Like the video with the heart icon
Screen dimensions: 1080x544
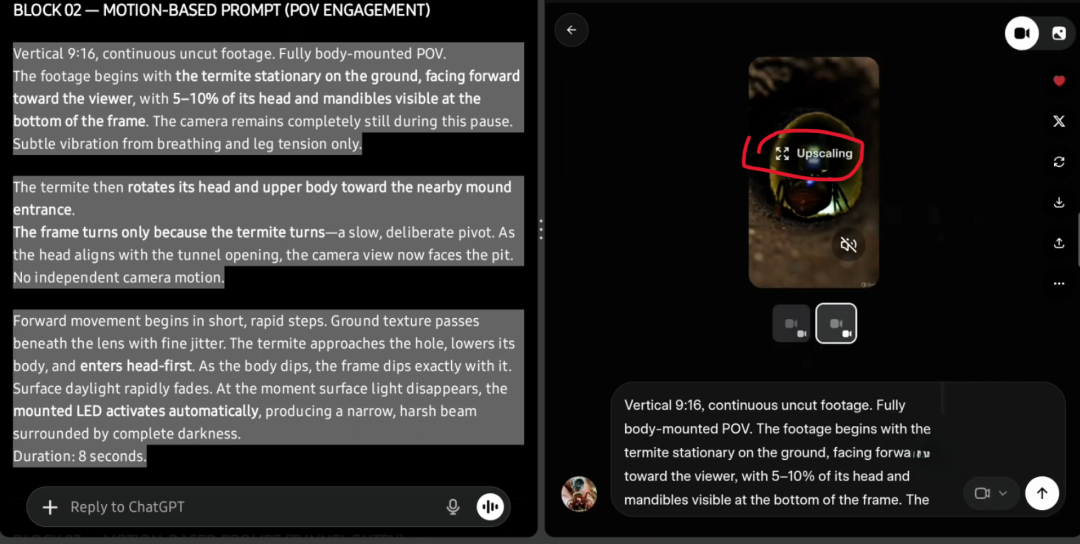coord(1059,81)
